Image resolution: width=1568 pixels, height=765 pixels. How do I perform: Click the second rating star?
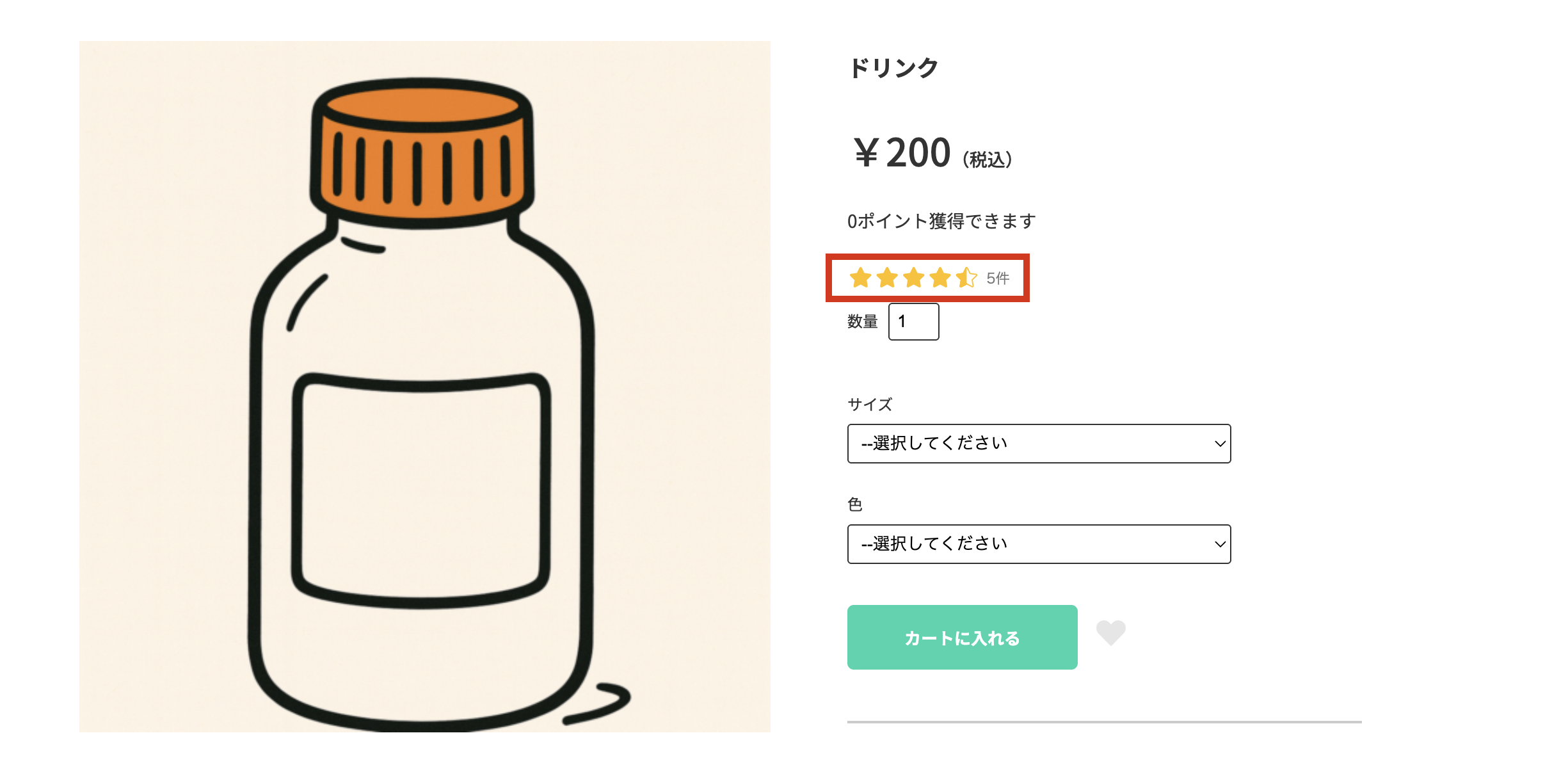point(887,278)
